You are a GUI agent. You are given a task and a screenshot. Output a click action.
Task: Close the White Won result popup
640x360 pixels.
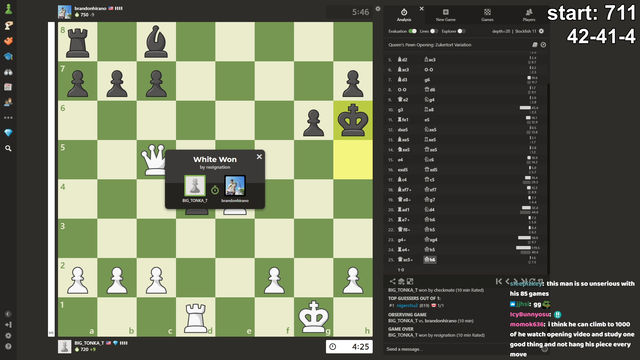pyautogui.click(x=259, y=157)
